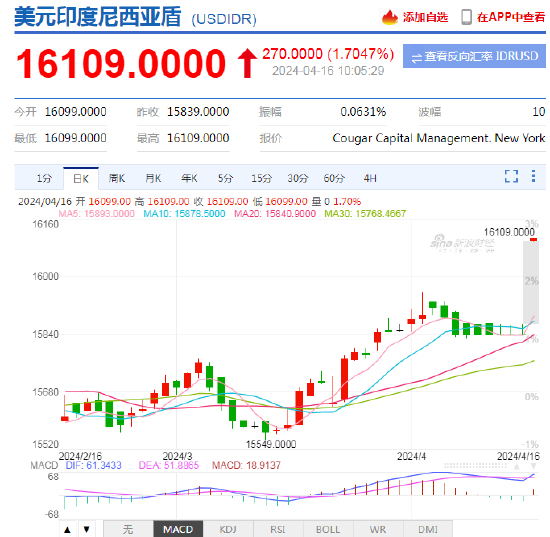Click 添加自选 to add to watchlist
The height and width of the screenshot is (537, 550).
(425, 17)
